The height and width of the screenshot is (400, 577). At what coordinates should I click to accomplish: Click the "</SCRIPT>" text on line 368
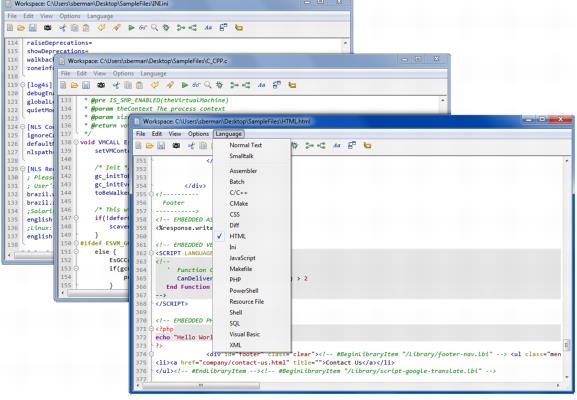pos(171,304)
